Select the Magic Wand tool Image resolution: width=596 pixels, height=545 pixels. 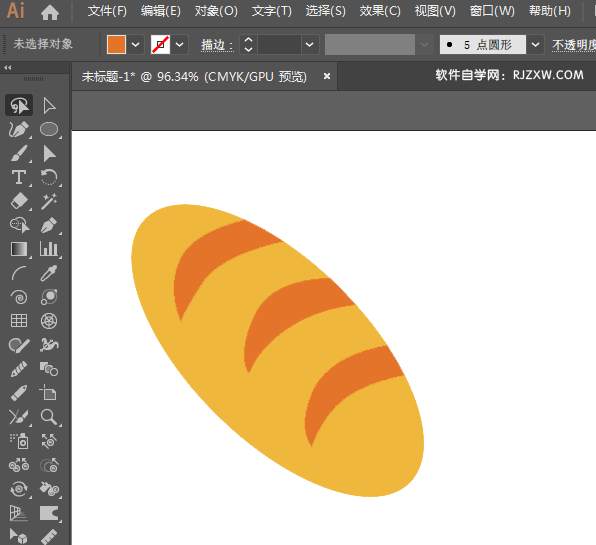49,201
